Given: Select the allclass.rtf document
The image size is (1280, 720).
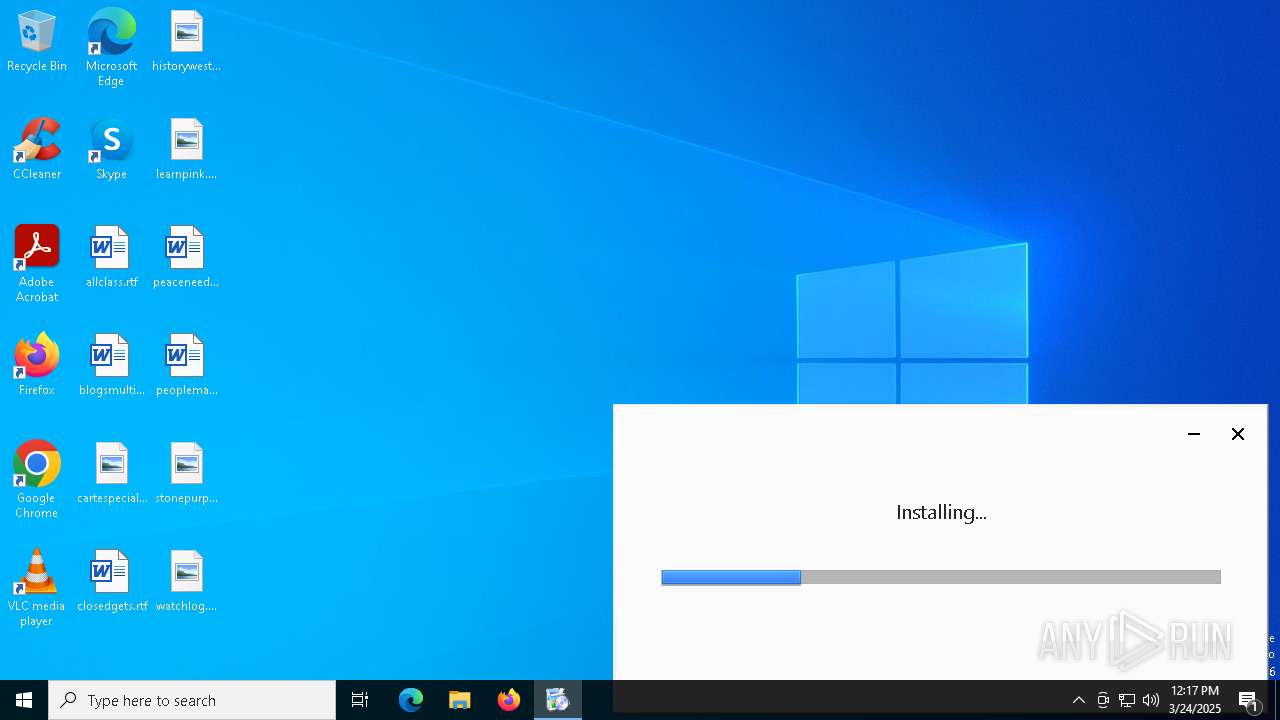Looking at the screenshot, I should [x=111, y=258].
